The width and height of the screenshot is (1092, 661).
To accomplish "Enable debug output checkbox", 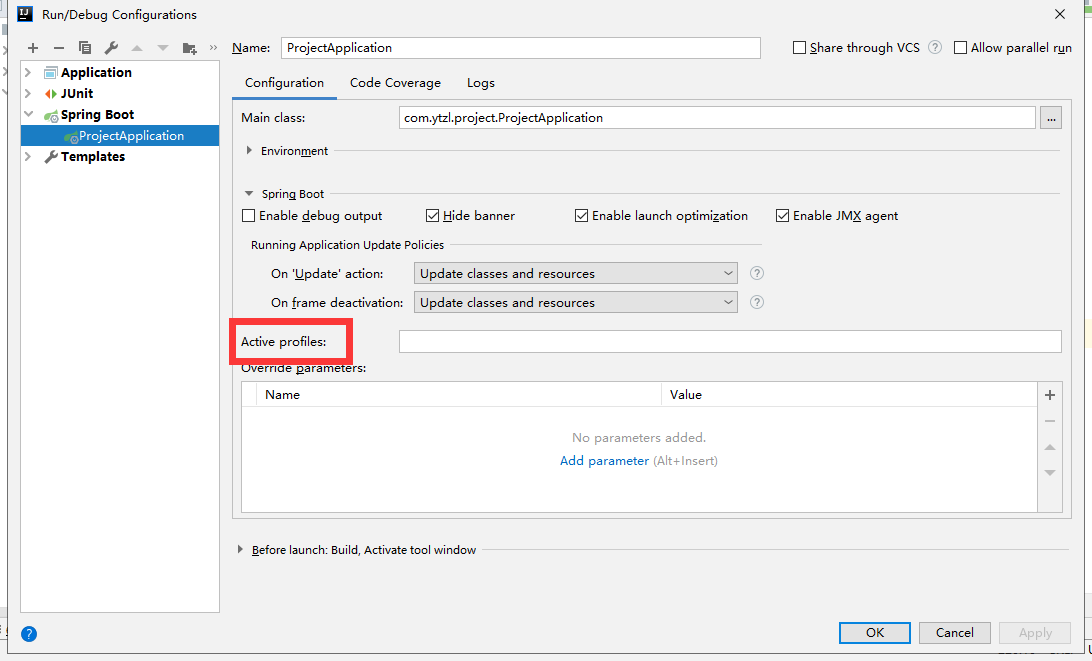I will 249,216.
